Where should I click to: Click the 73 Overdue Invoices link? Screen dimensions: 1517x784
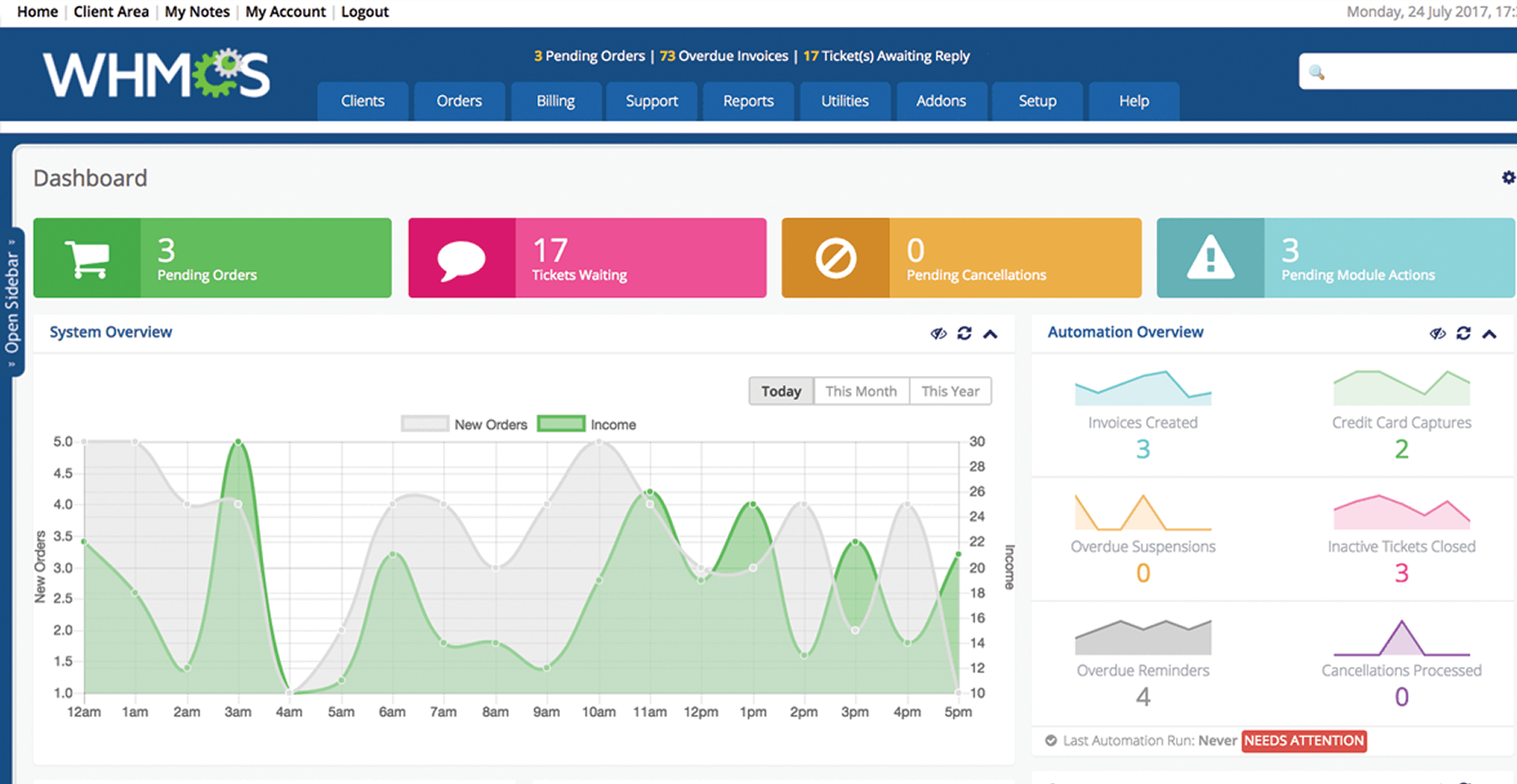pos(724,55)
